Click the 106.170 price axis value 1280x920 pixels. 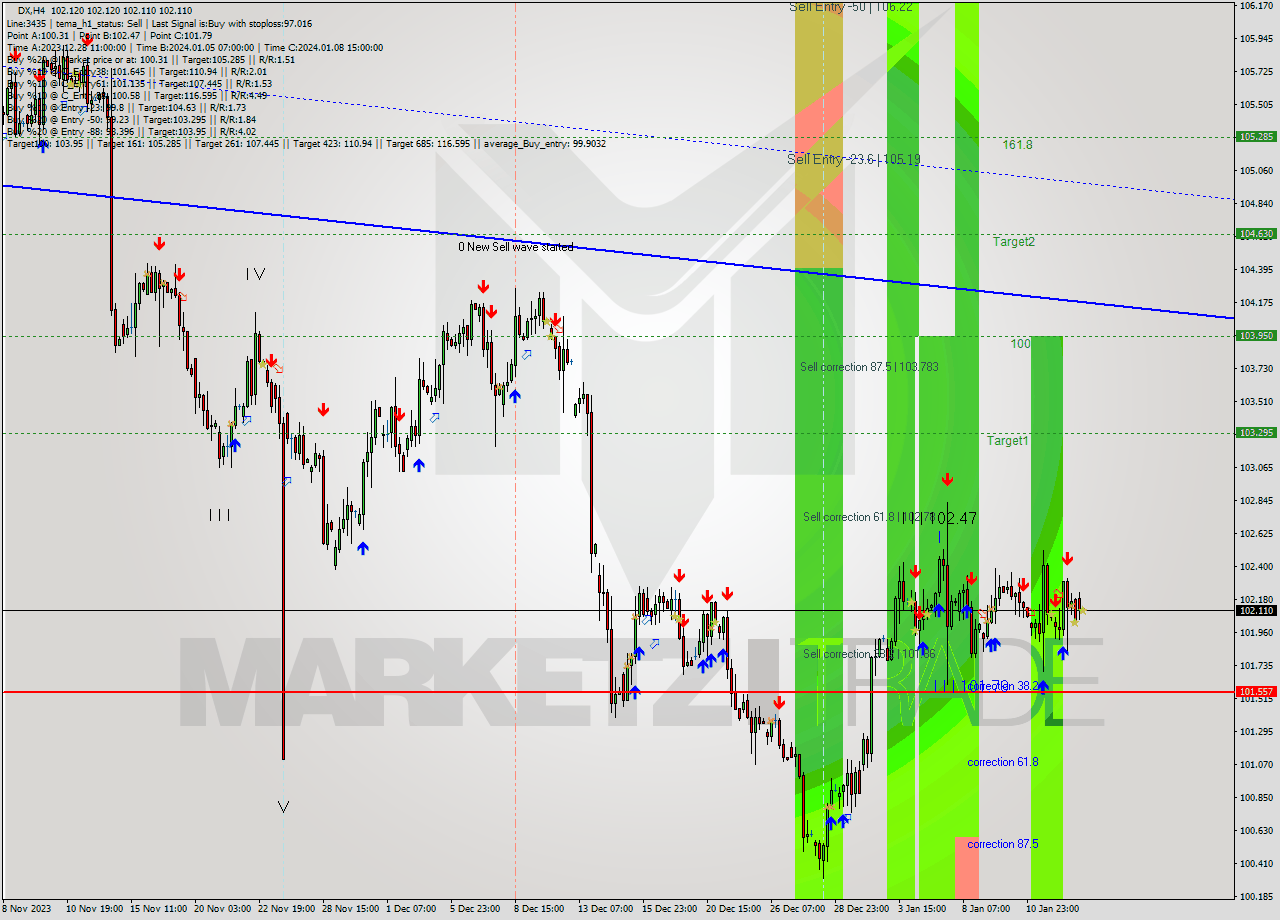(1256, 6)
